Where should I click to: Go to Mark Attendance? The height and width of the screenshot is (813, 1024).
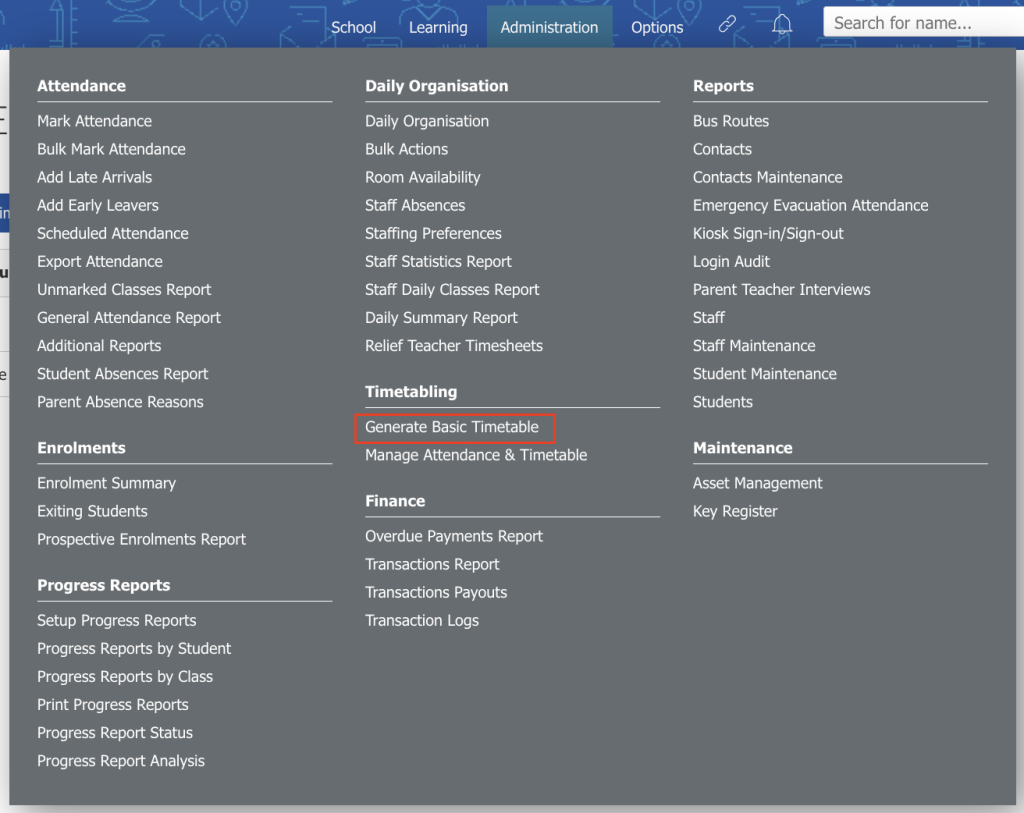point(95,121)
